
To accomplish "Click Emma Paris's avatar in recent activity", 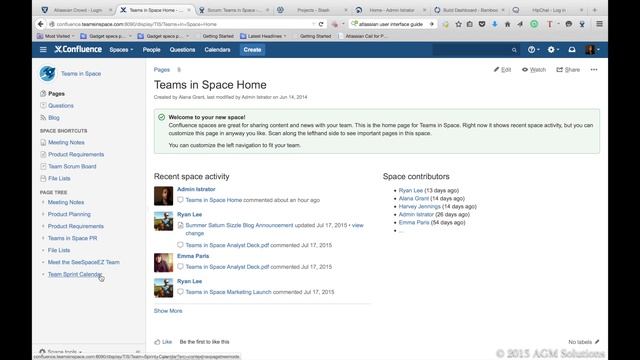I will pos(163,262).
